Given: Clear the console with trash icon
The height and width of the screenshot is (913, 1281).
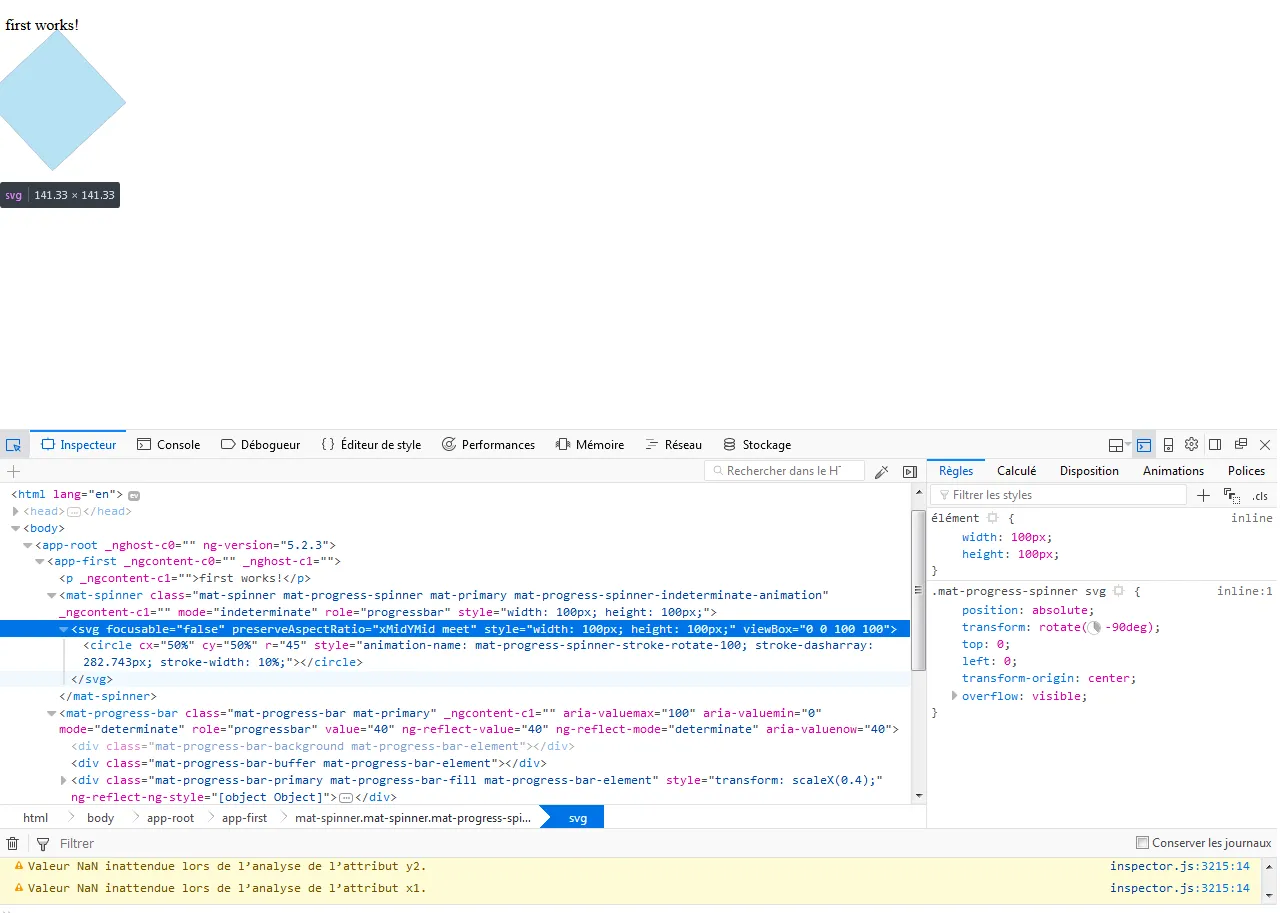Looking at the screenshot, I should click(13, 844).
